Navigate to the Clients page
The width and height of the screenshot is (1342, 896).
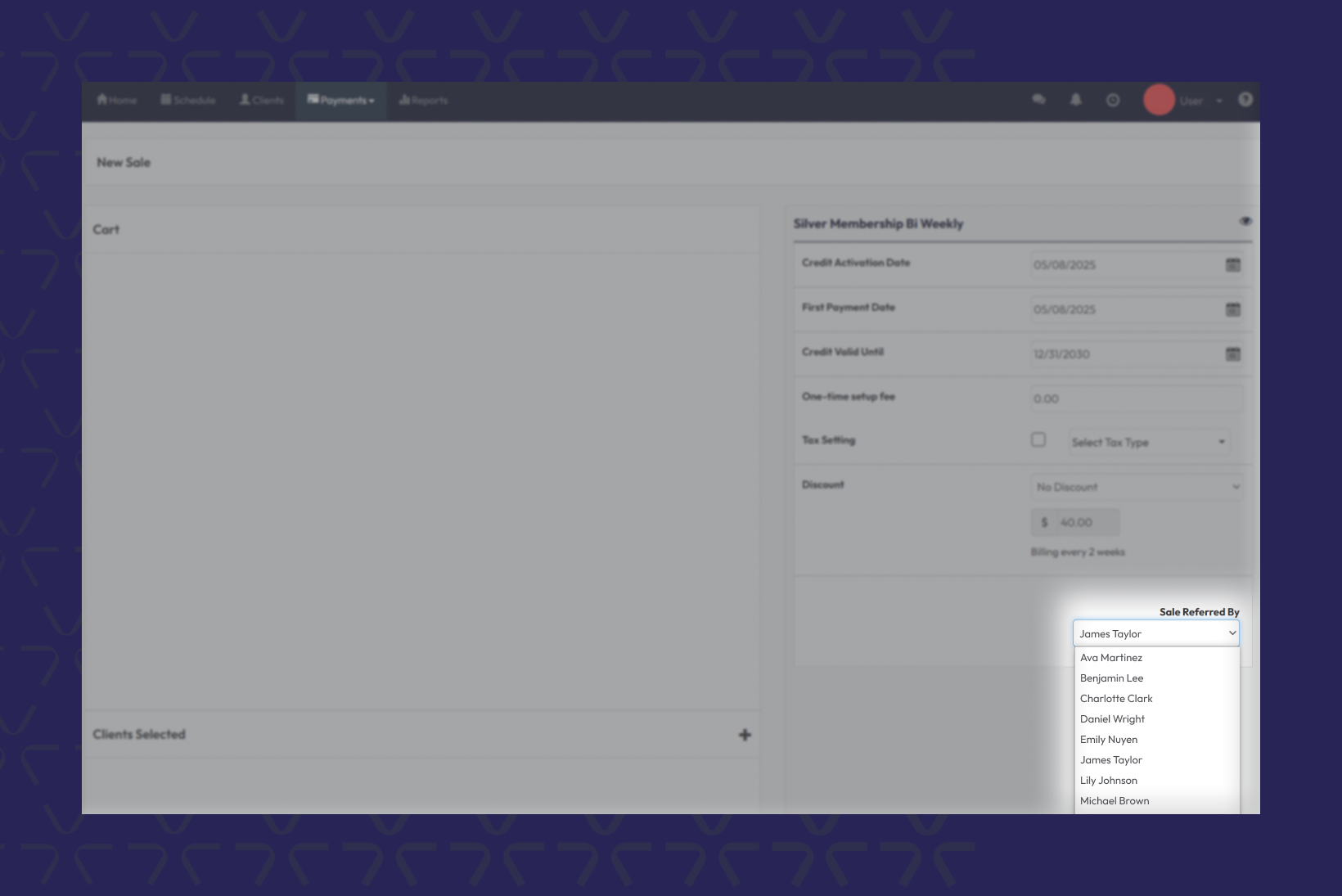262,101
